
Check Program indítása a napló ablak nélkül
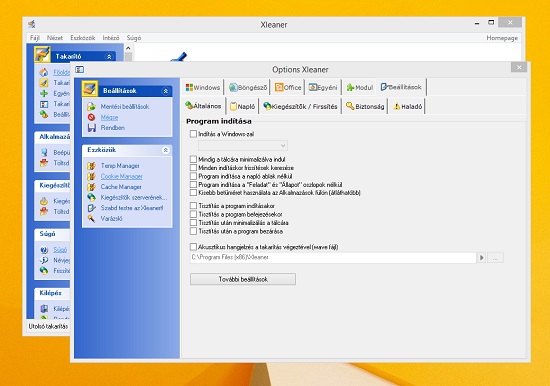click(x=193, y=176)
